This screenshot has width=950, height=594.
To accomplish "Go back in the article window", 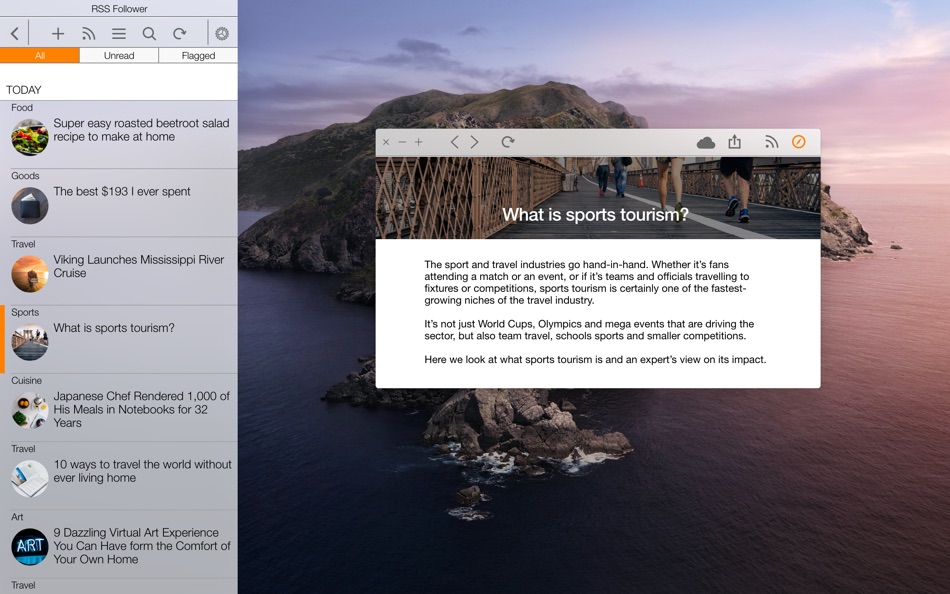I will tap(454, 142).
